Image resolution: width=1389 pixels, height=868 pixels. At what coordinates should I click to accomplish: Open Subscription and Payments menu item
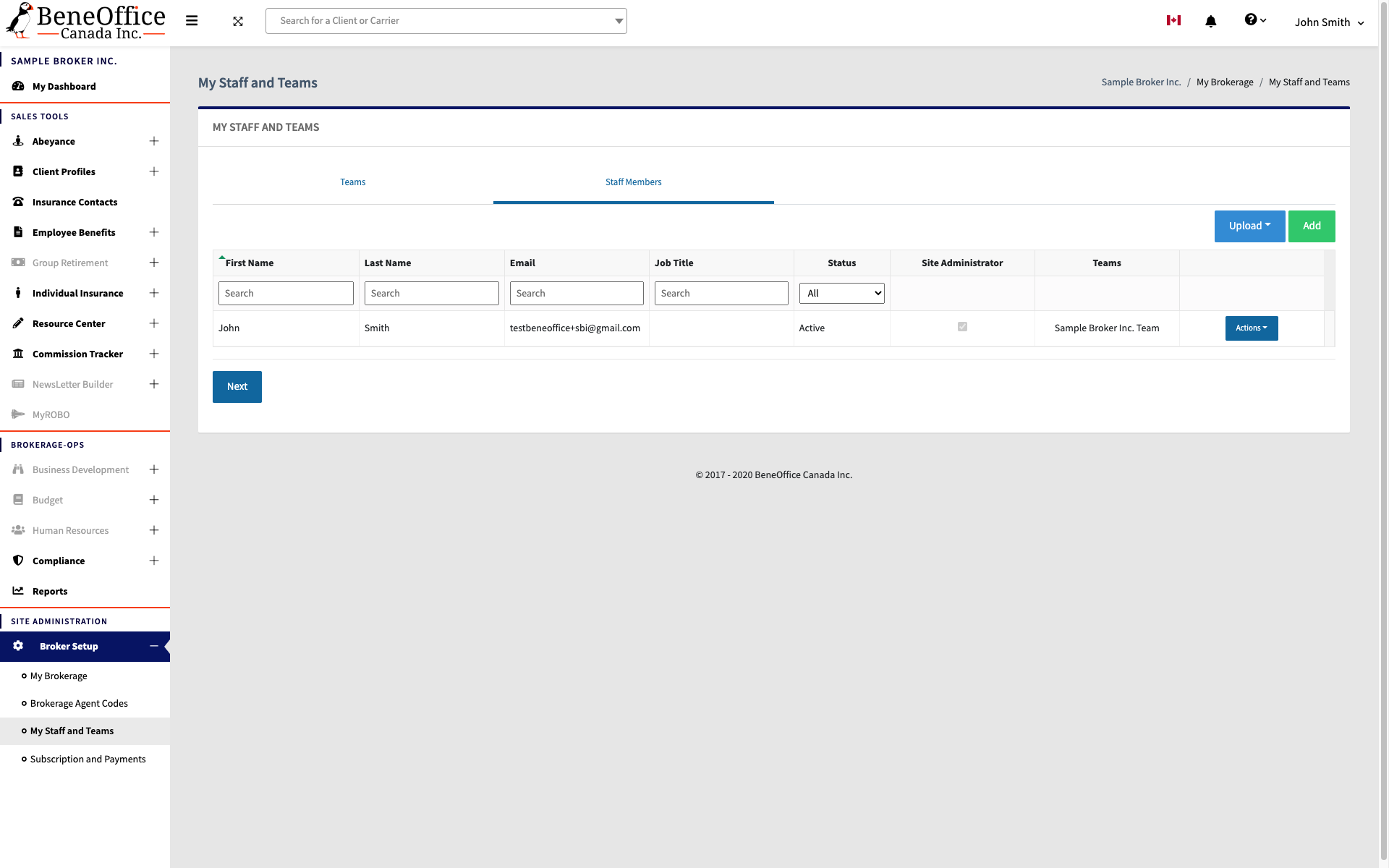(88, 759)
